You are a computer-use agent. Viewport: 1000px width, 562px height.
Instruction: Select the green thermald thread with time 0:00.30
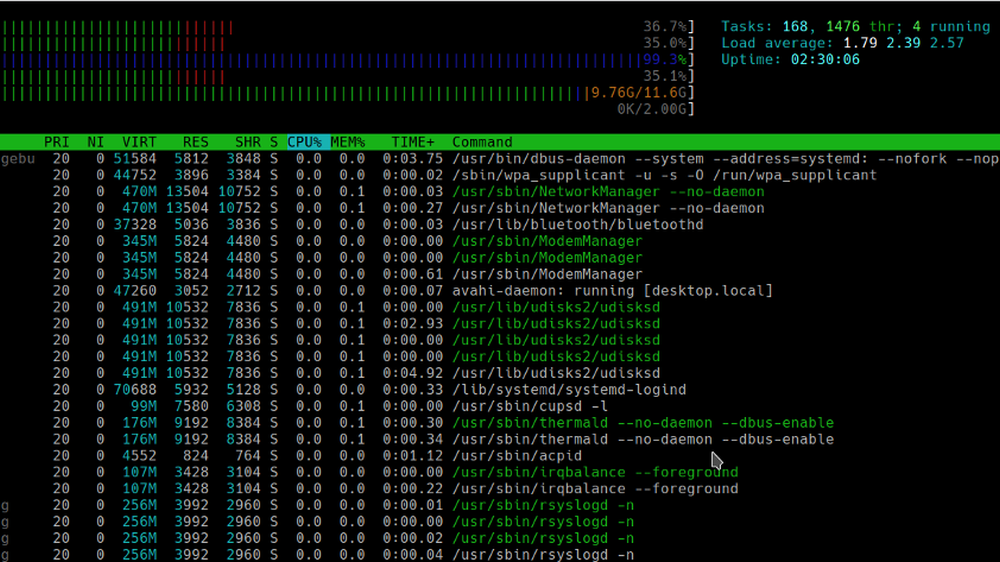click(500, 423)
